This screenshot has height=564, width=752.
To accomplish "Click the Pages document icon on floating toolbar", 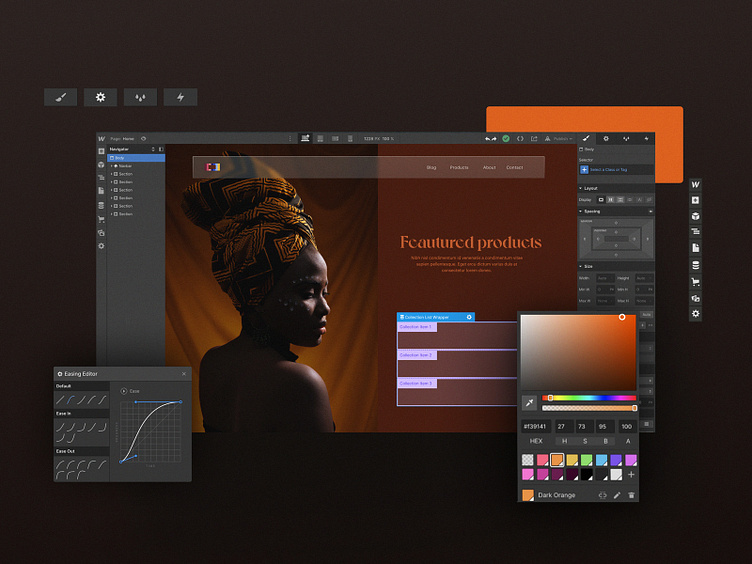I will pyautogui.click(x=695, y=248).
